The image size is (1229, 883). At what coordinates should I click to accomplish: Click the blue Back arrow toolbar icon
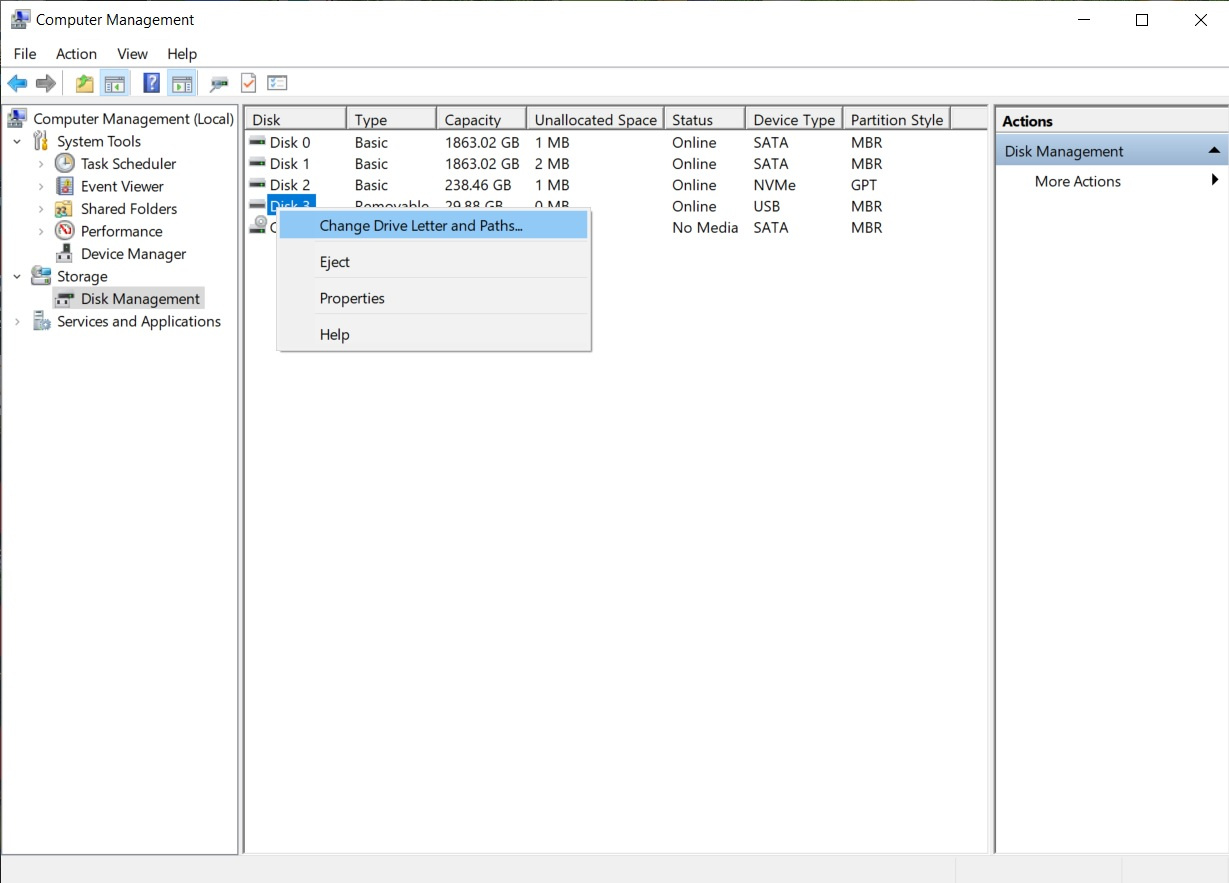(x=17, y=84)
